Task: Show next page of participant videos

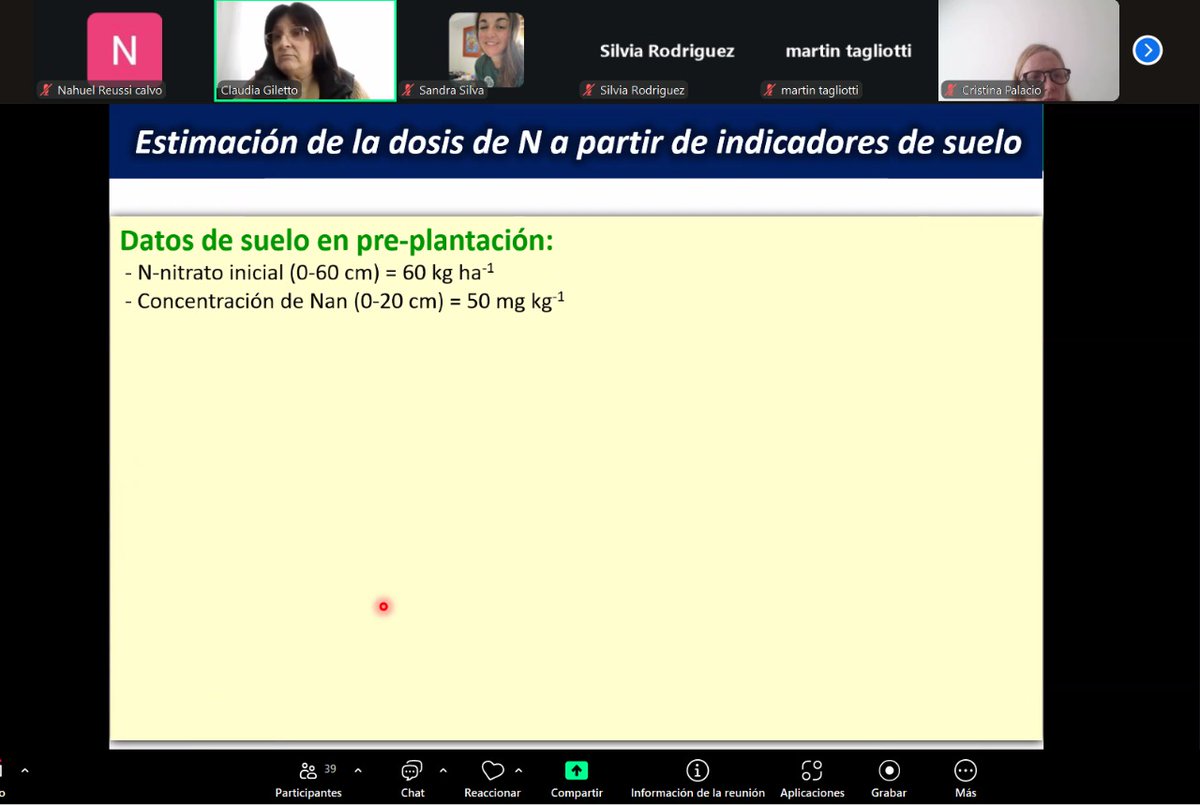Action: click(x=1147, y=50)
